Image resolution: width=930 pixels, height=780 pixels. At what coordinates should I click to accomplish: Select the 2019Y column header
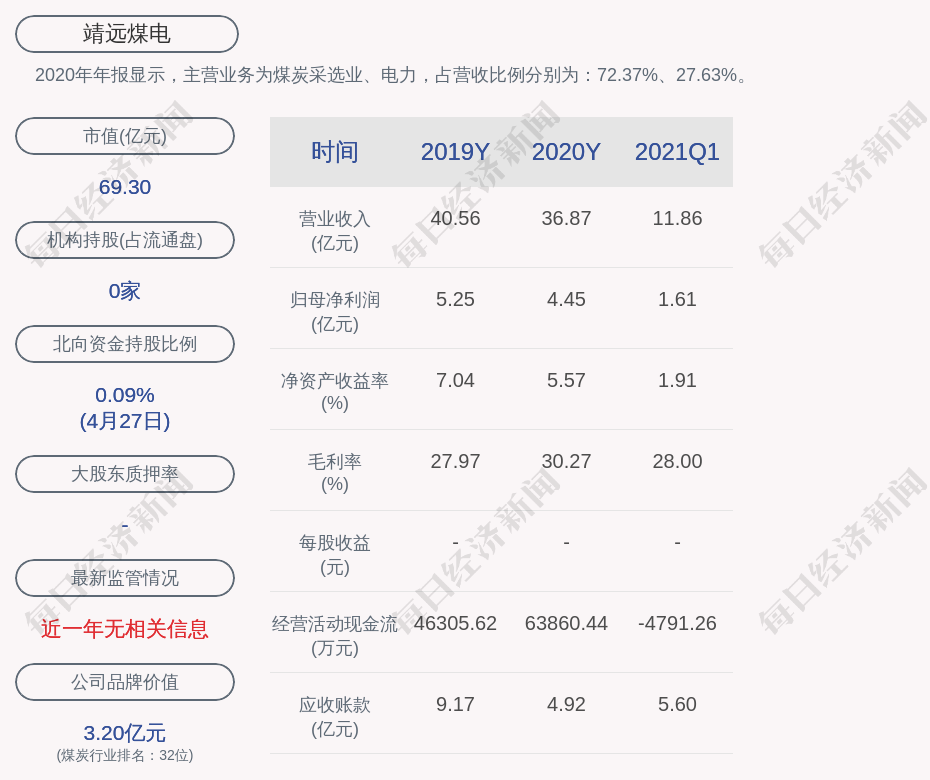(455, 152)
